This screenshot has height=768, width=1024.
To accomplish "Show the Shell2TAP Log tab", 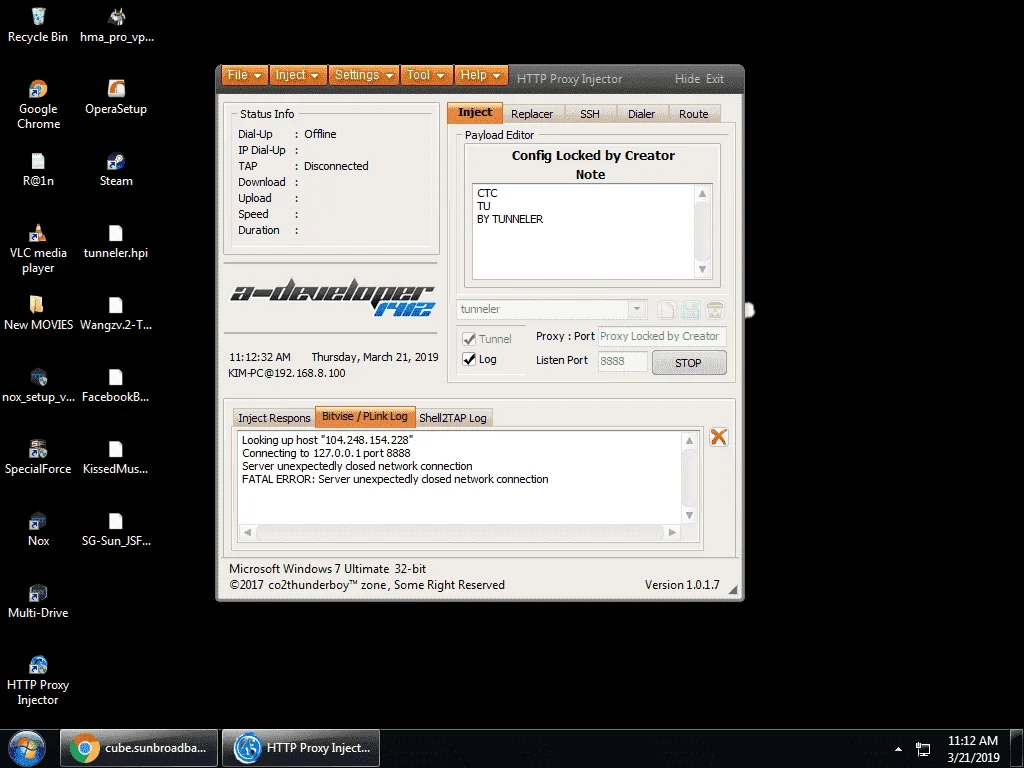I will click(x=453, y=418).
